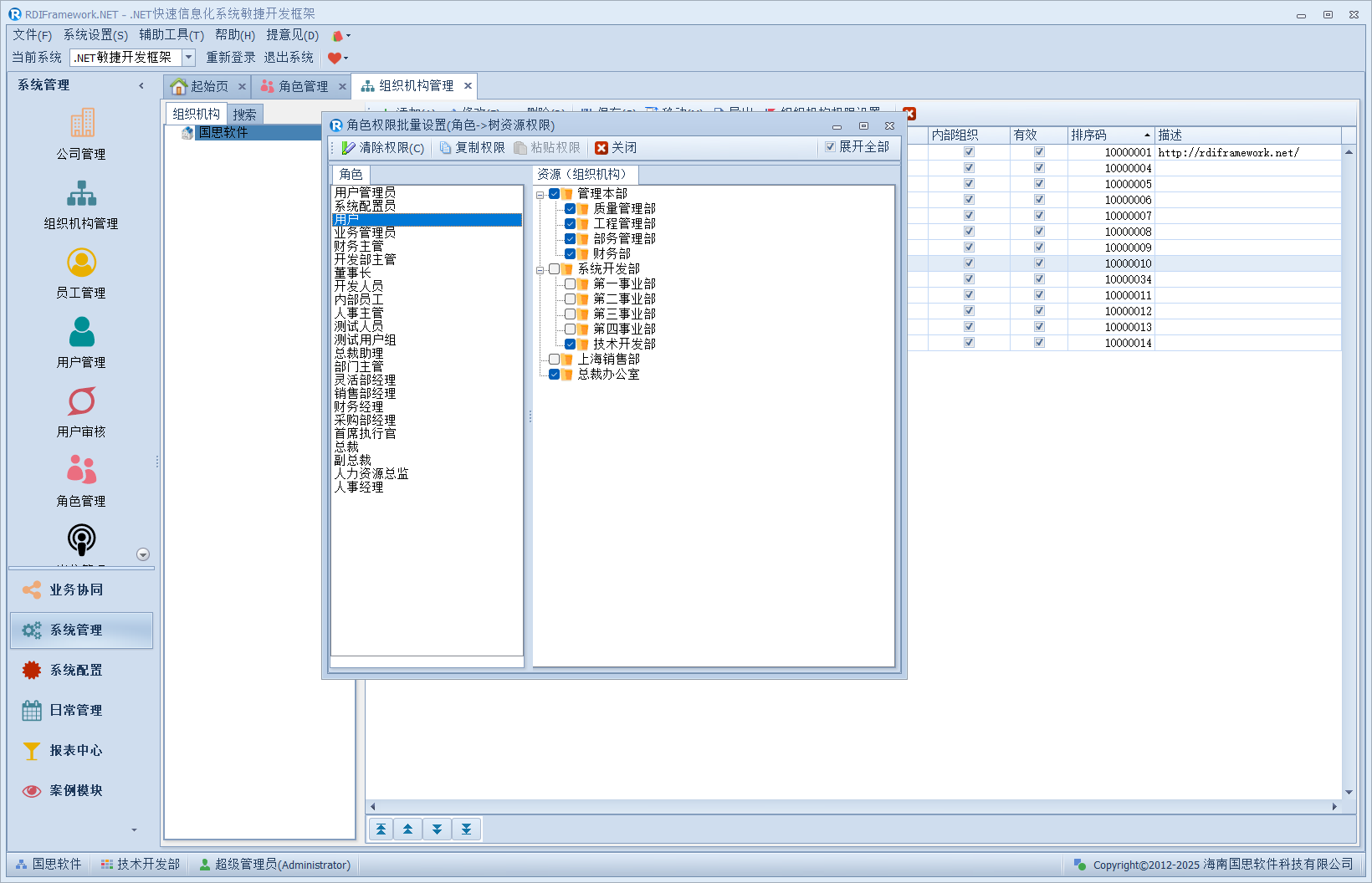This screenshot has height=883, width=1372.
Task: Click the 清除权限 button
Action: 383,148
